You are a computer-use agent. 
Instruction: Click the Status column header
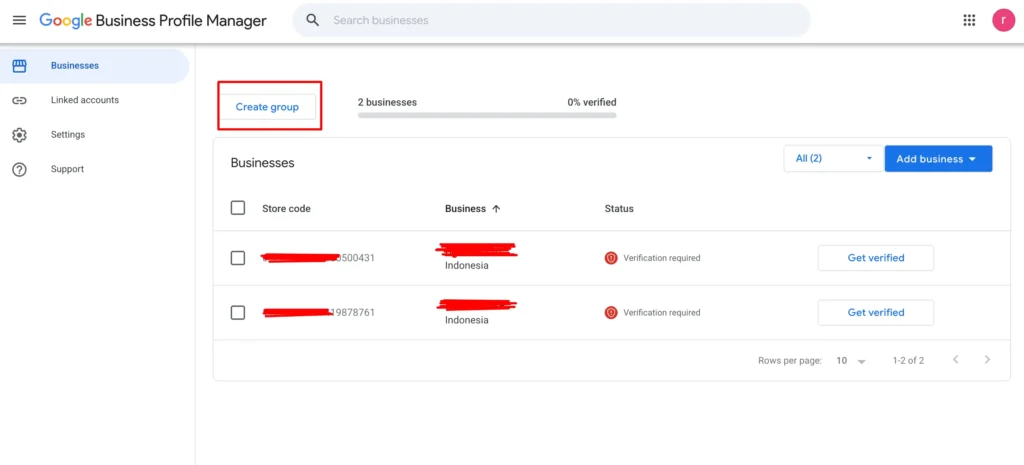(619, 209)
